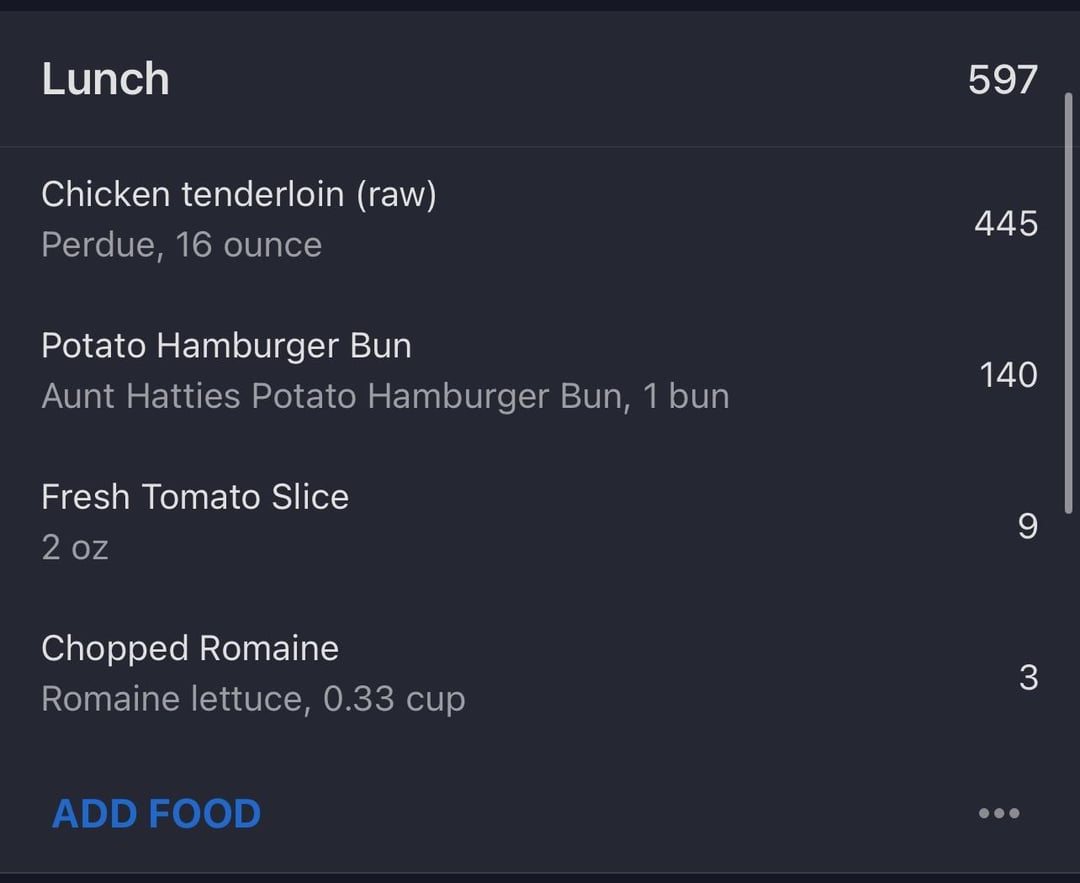Click the 3 calorie value for romaine
Viewport: 1080px width, 883px height.
pos(1028,678)
